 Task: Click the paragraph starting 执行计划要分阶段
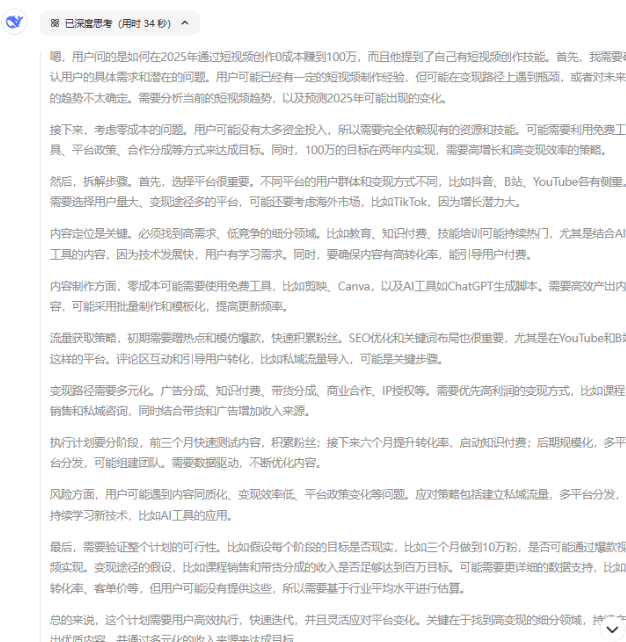pos(338,452)
